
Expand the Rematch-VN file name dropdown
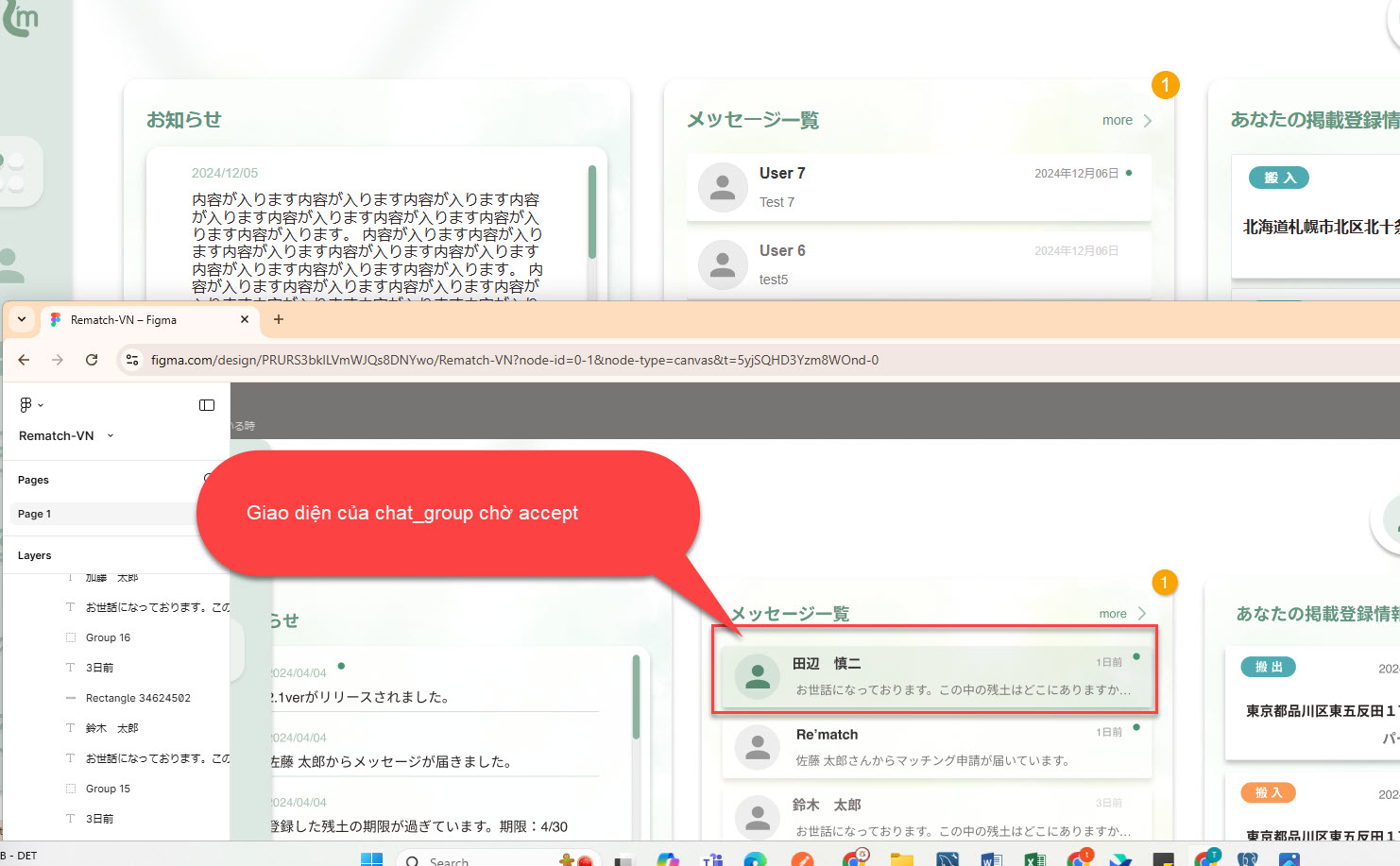111,435
